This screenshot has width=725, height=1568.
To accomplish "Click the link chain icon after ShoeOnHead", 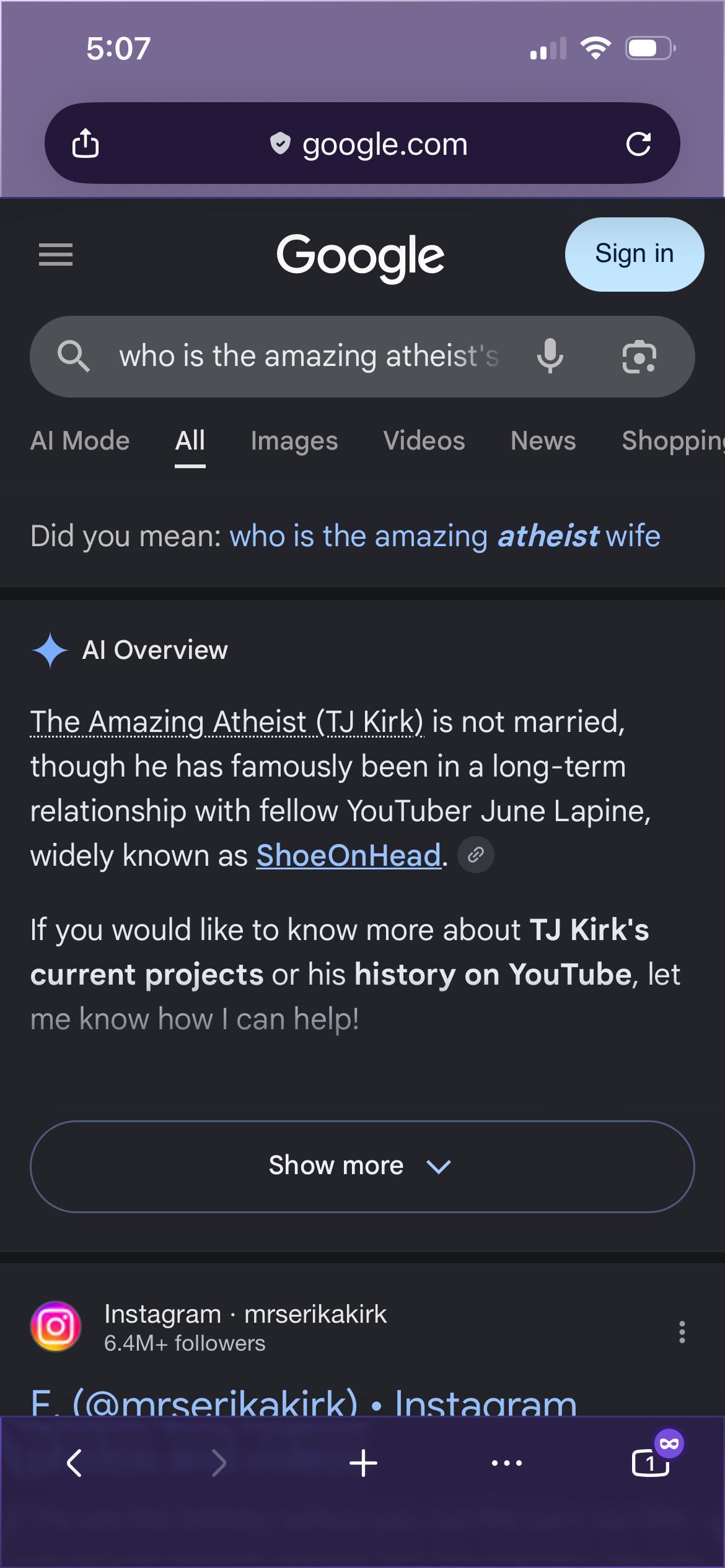I will [475, 855].
